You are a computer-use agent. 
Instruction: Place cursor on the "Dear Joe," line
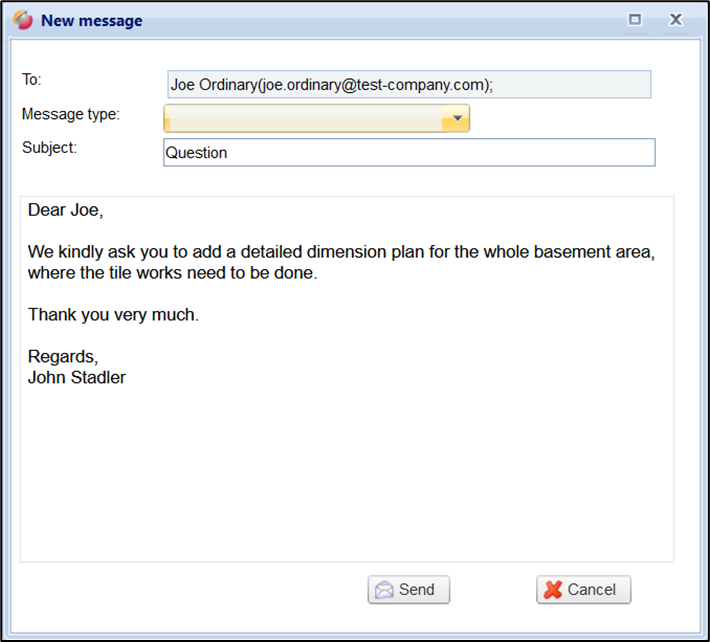(65, 210)
